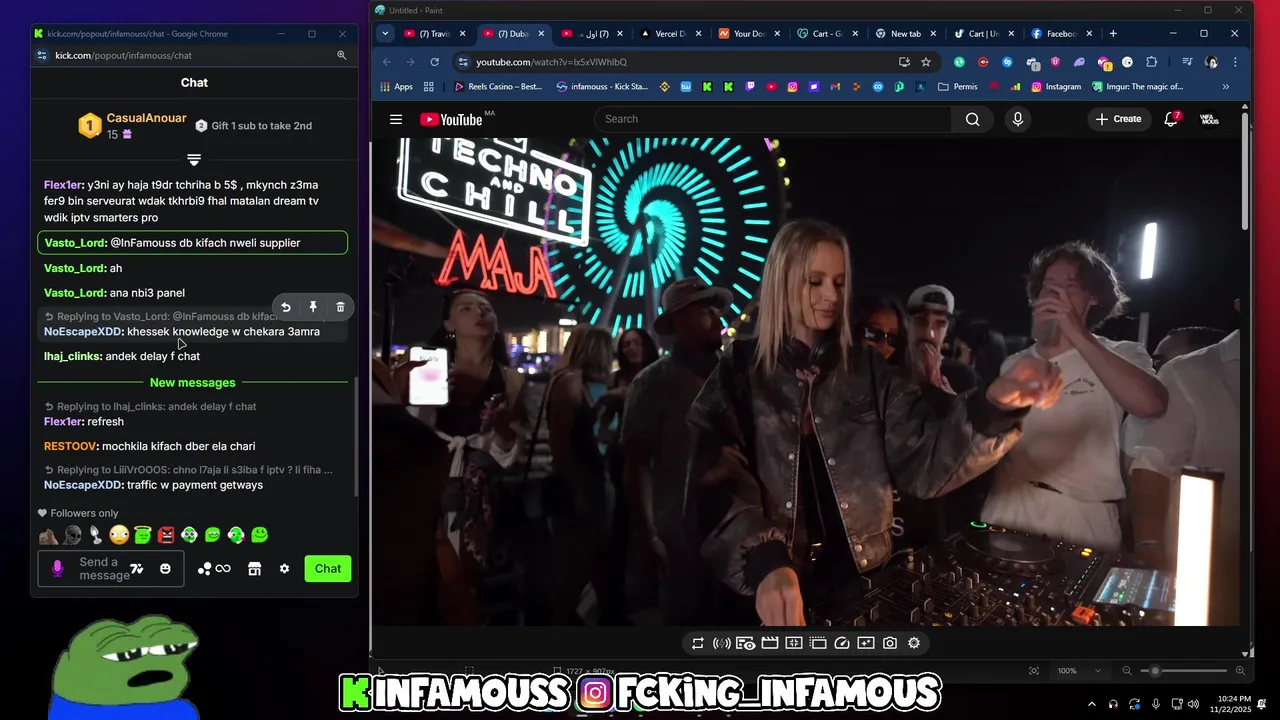Search in Kick popout address bar magnifier
Image resolution: width=1280 pixels, height=720 pixels.
342,55
